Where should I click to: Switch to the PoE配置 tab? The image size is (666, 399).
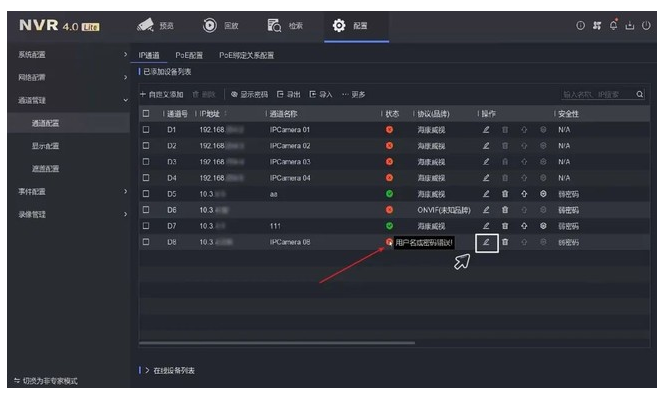pos(189,55)
